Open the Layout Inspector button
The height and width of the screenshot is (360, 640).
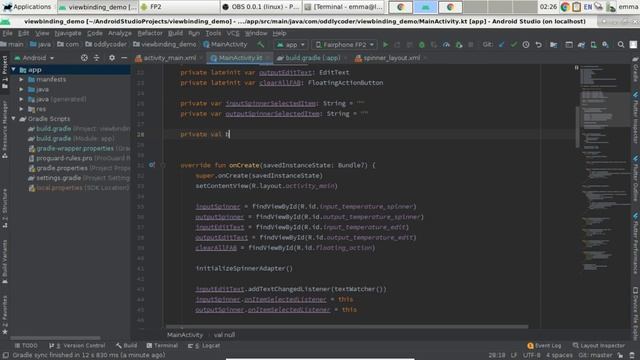pos(598,345)
